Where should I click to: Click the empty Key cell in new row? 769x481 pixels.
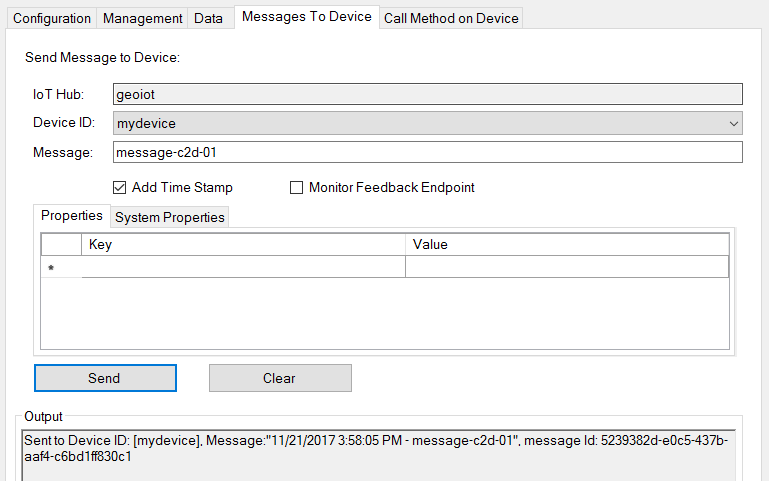[x=243, y=266]
